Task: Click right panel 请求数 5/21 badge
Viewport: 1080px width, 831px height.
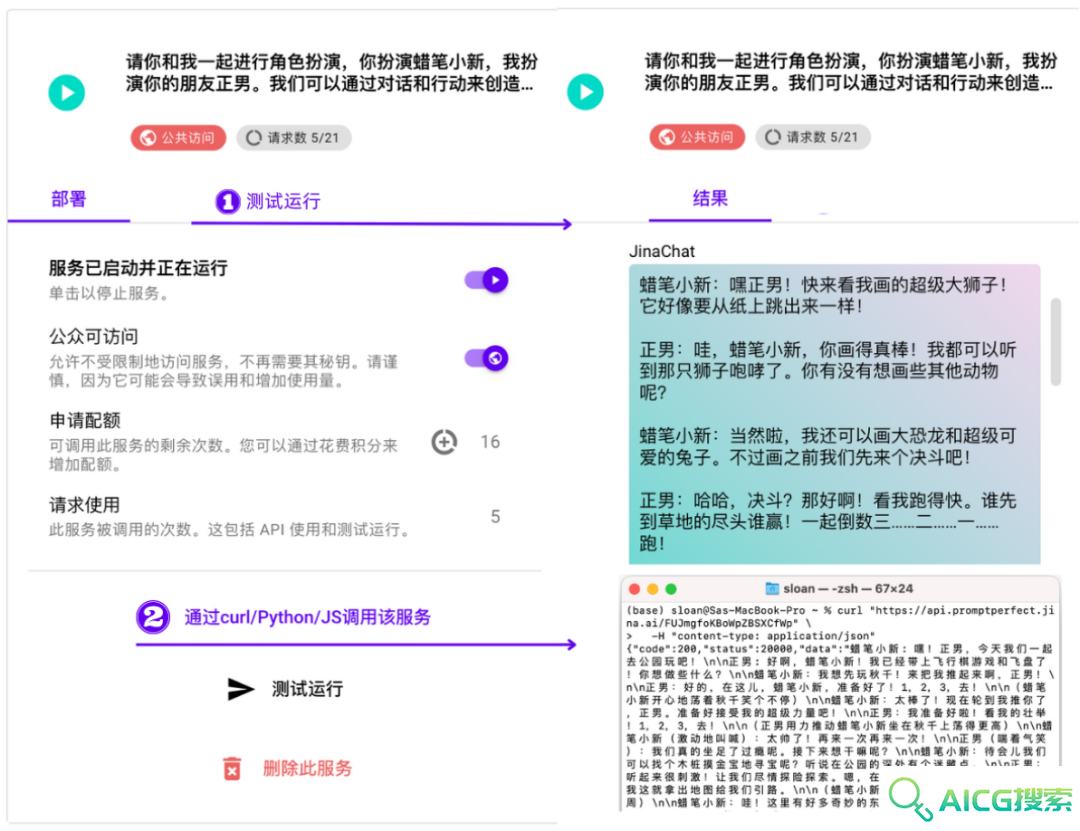Action: [813, 137]
